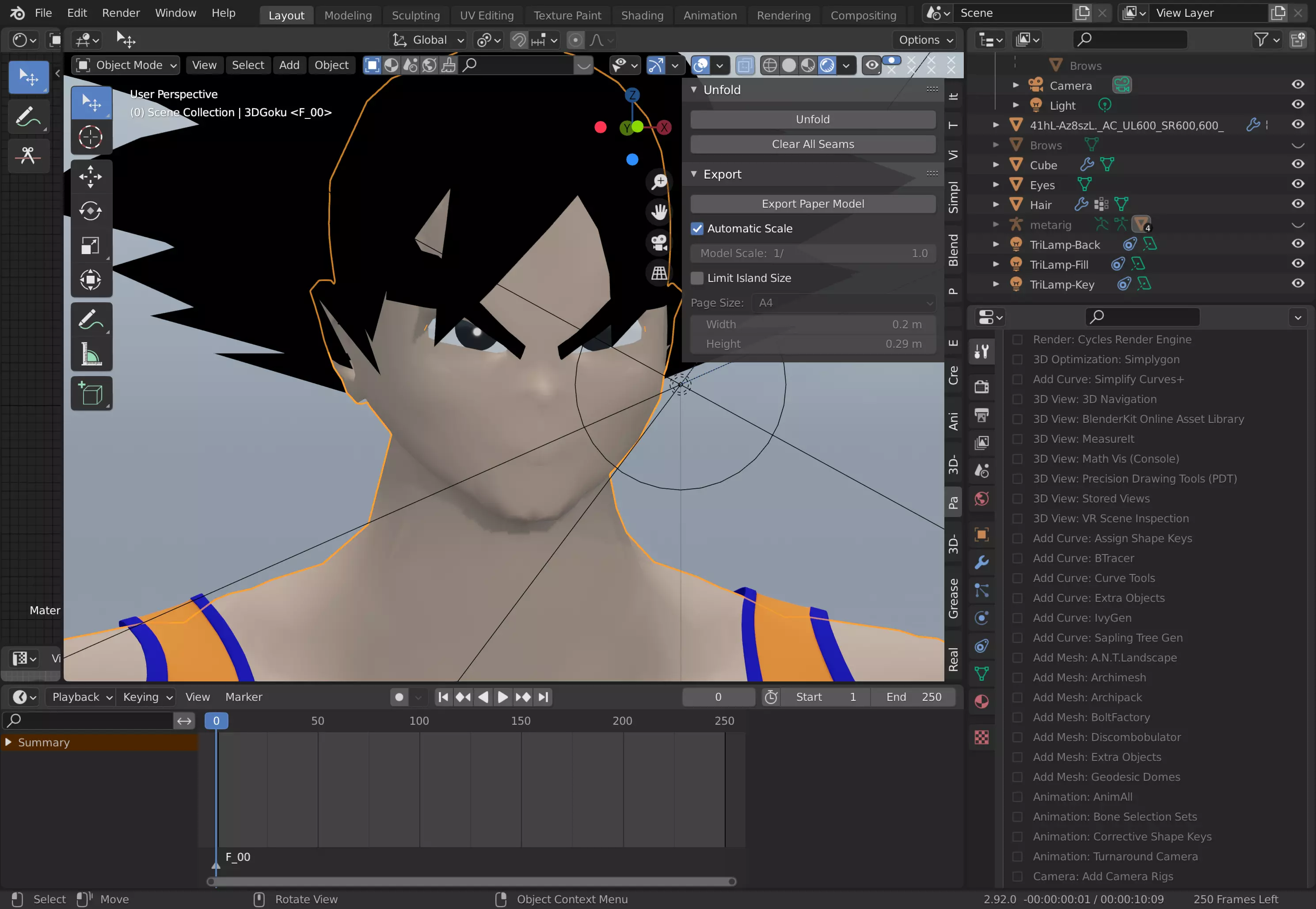Expand the Eyes object in outliner

pos(996,185)
